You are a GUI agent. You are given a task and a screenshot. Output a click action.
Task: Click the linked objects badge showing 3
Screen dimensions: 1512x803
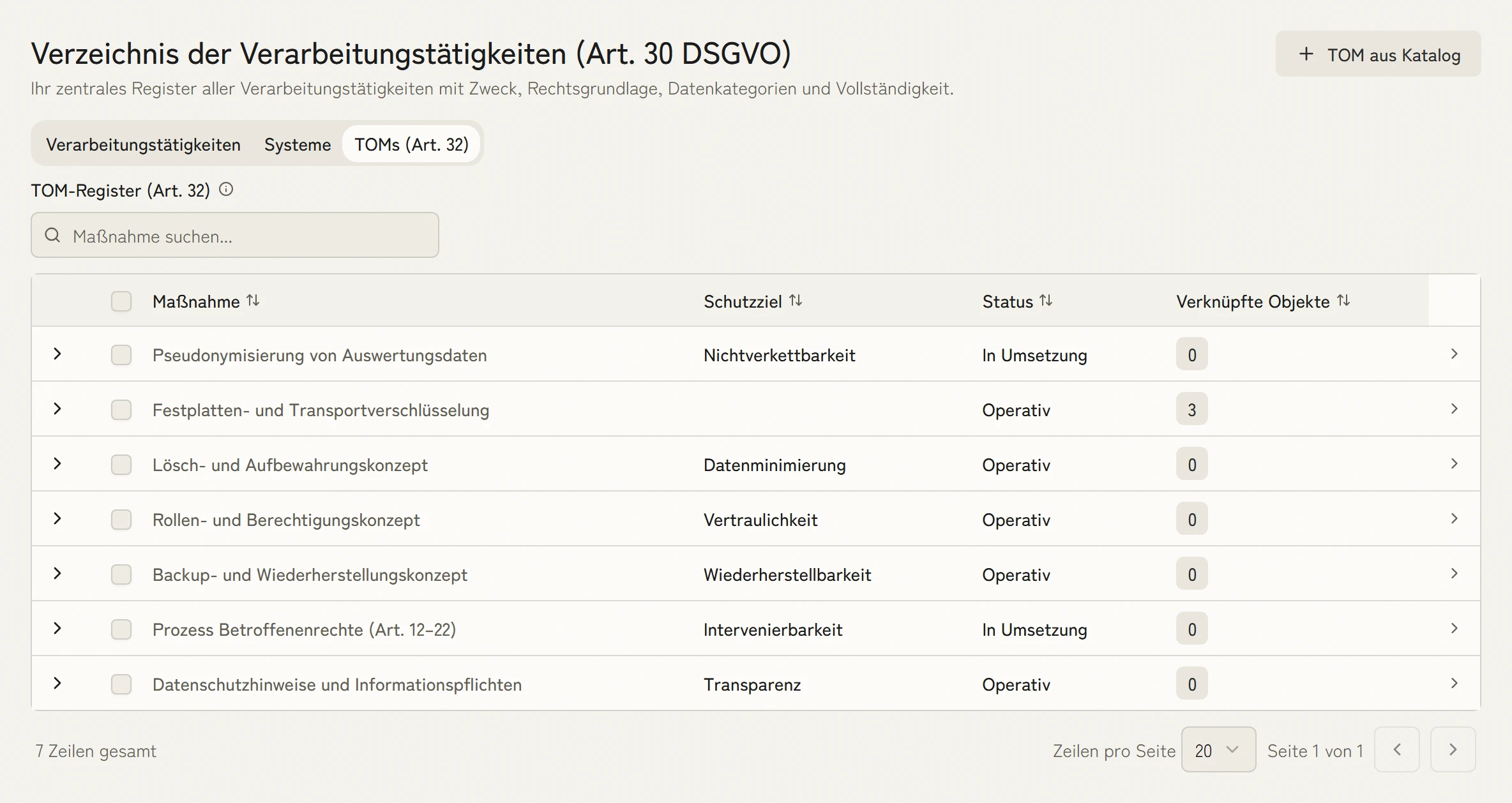coord(1191,409)
